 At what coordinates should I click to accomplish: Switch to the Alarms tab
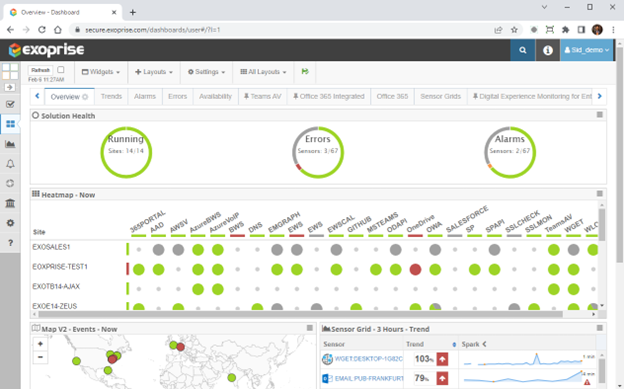coord(145,96)
